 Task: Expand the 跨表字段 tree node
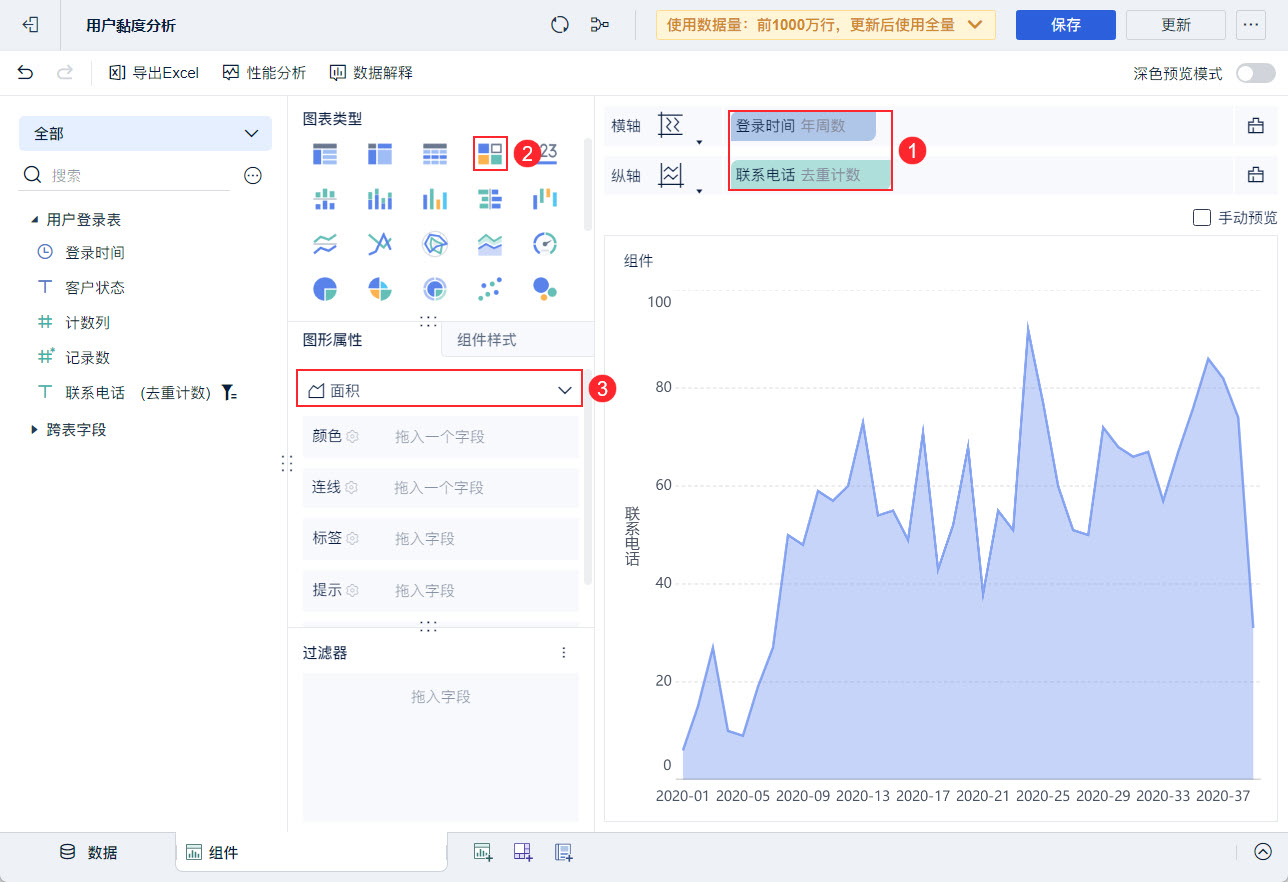[35, 429]
